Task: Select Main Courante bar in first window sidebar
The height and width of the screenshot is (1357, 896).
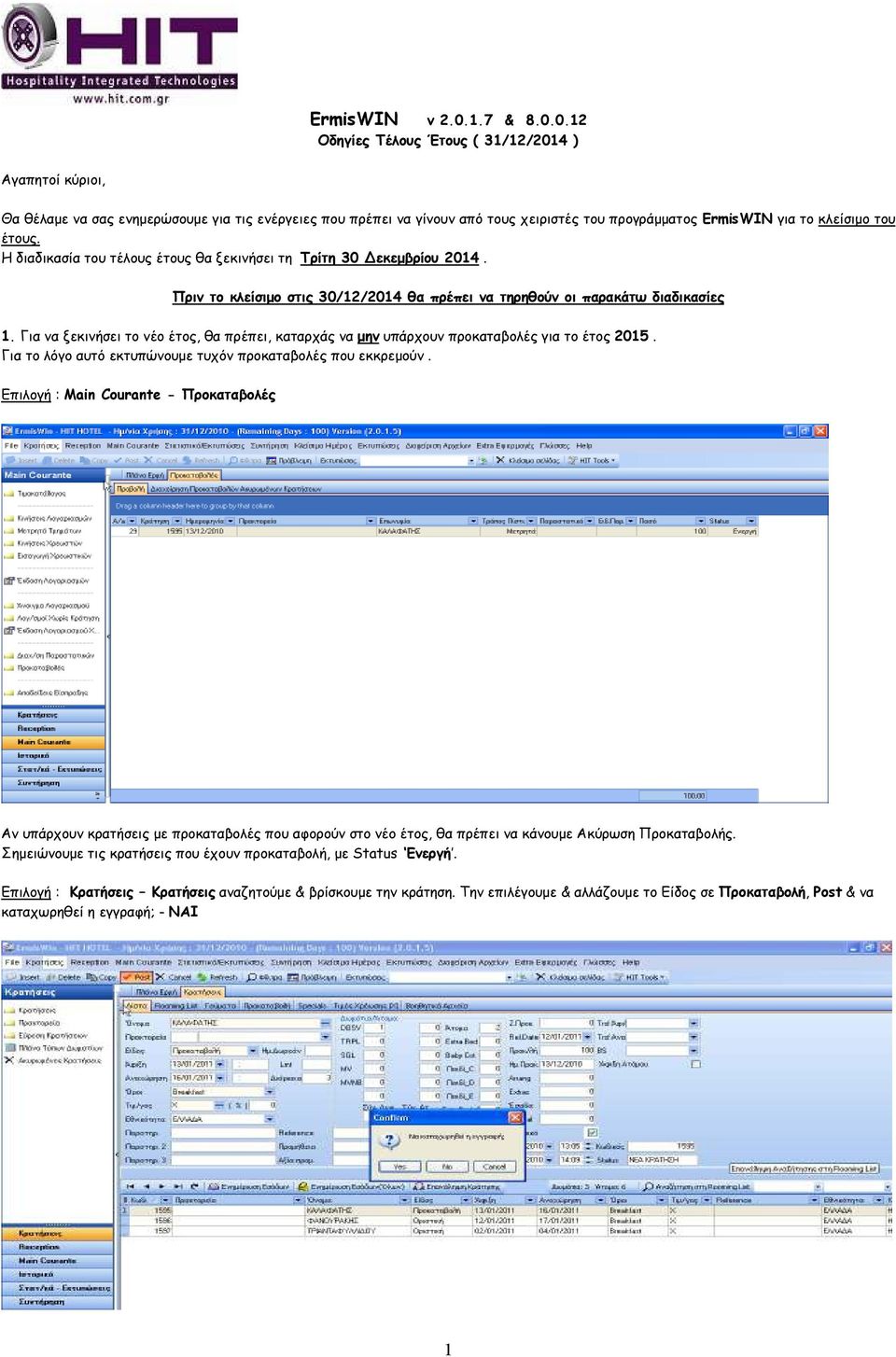Action: pos(54,742)
